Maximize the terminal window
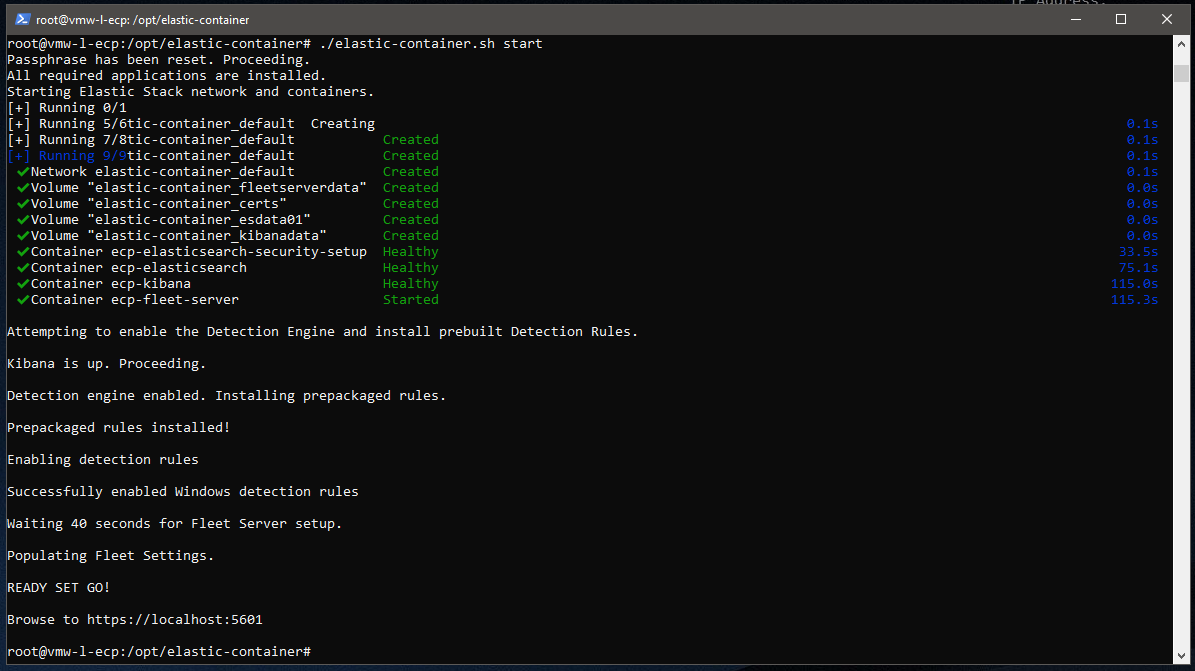 coord(1121,19)
